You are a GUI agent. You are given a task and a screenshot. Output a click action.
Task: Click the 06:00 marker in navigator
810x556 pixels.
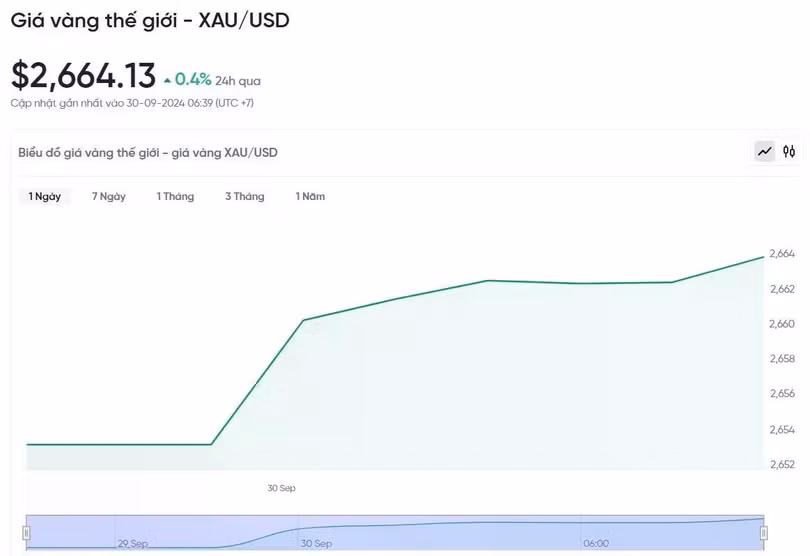pyautogui.click(x=596, y=543)
